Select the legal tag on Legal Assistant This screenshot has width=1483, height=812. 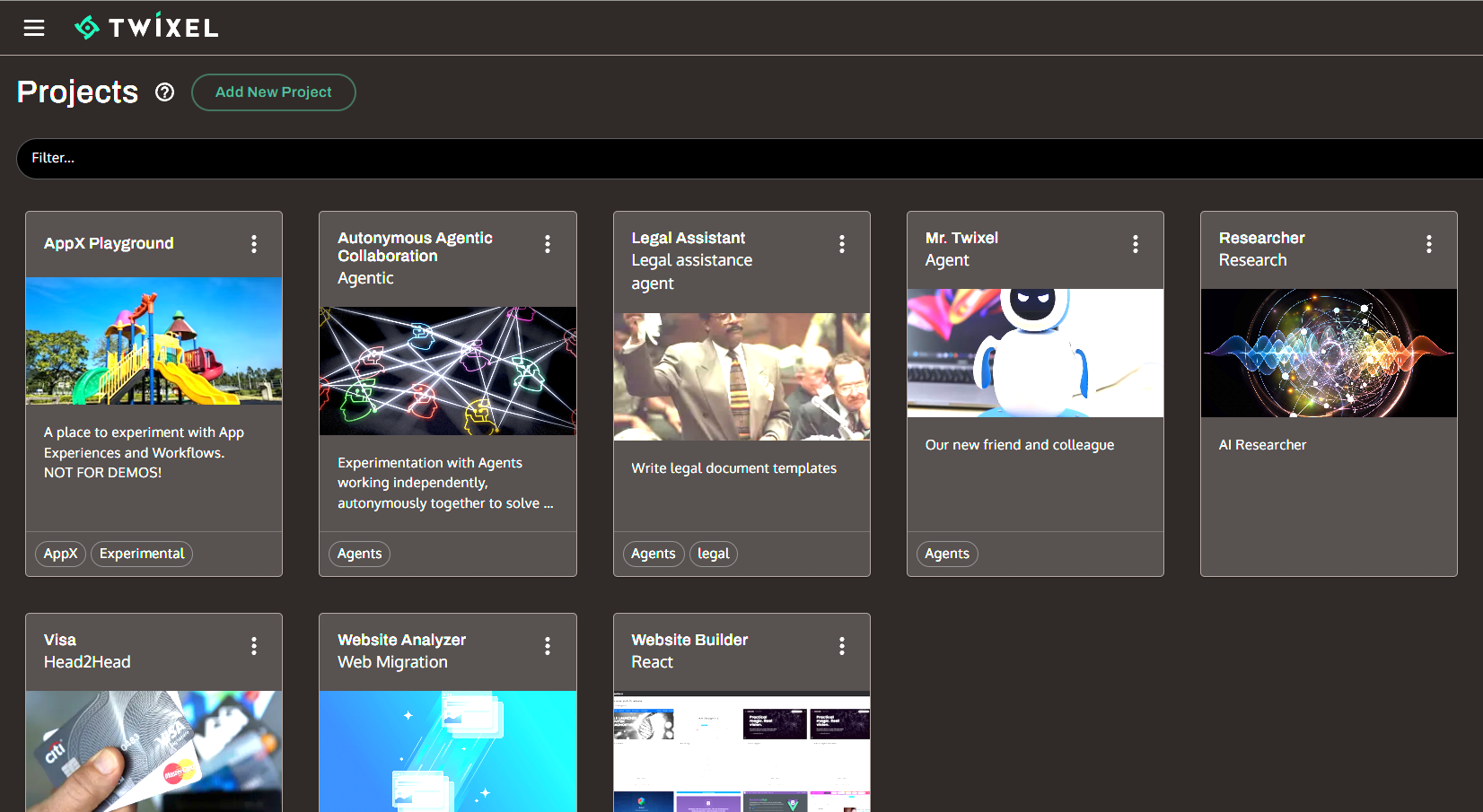(x=713, y=554)
